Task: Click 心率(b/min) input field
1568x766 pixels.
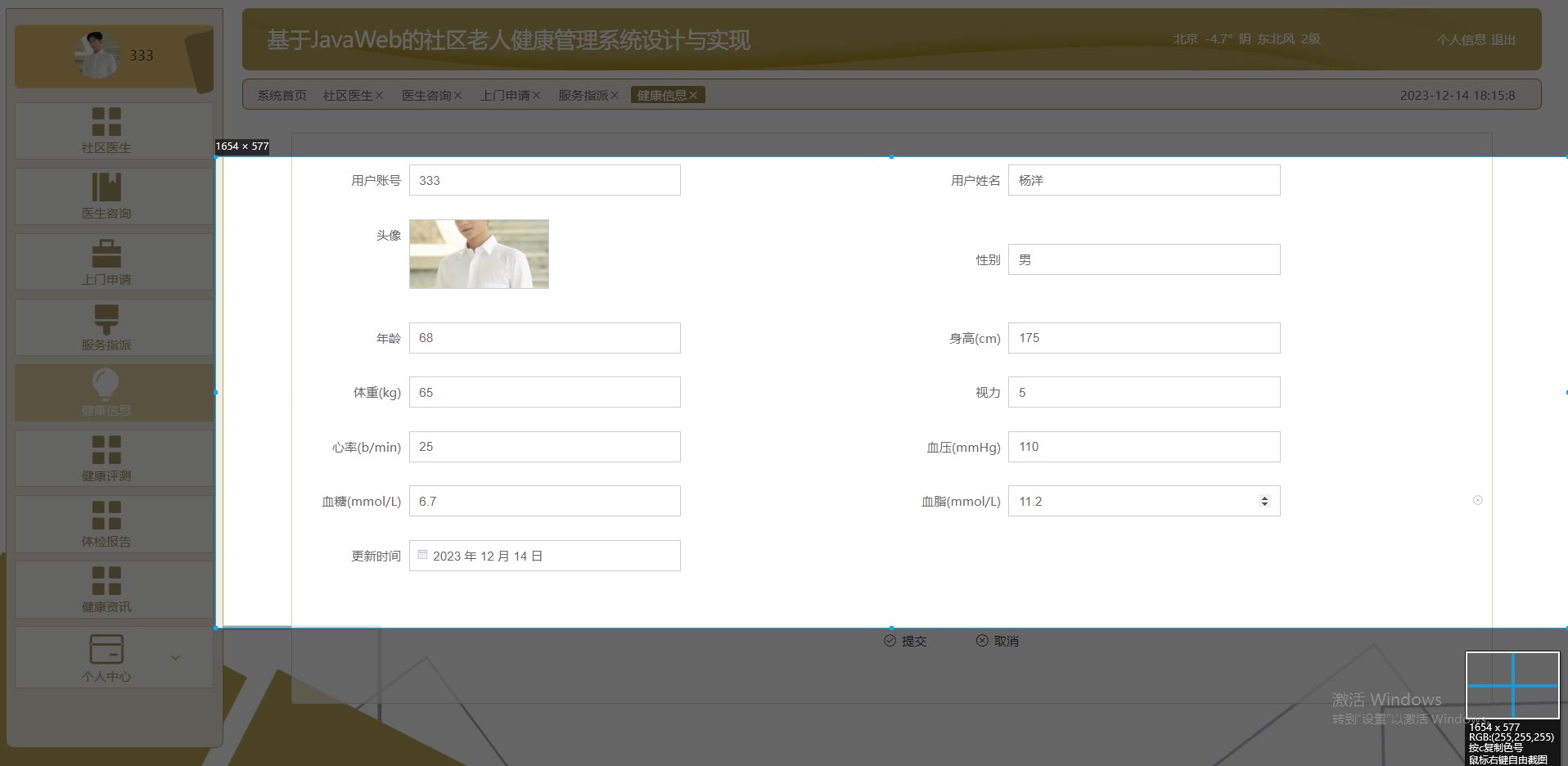Action: [x=545, y=447]
